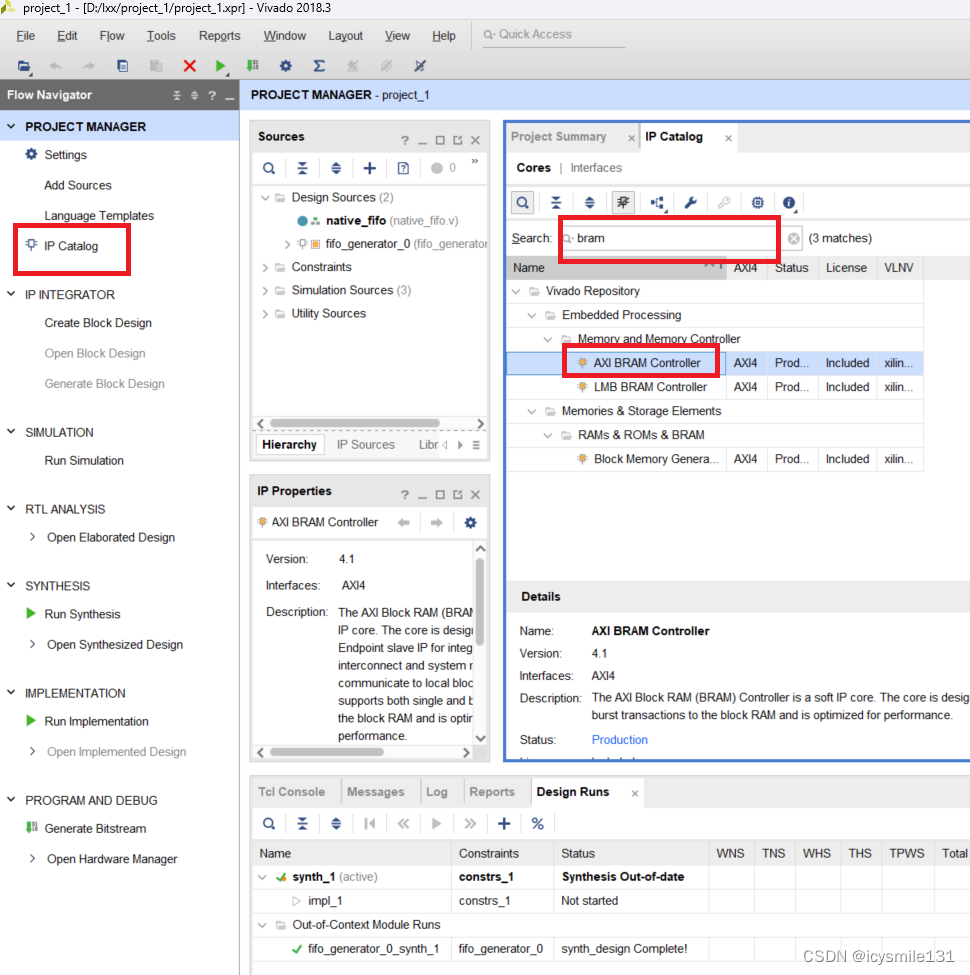Click Generate Bitstream in Flow Navigator

[95, 828]
